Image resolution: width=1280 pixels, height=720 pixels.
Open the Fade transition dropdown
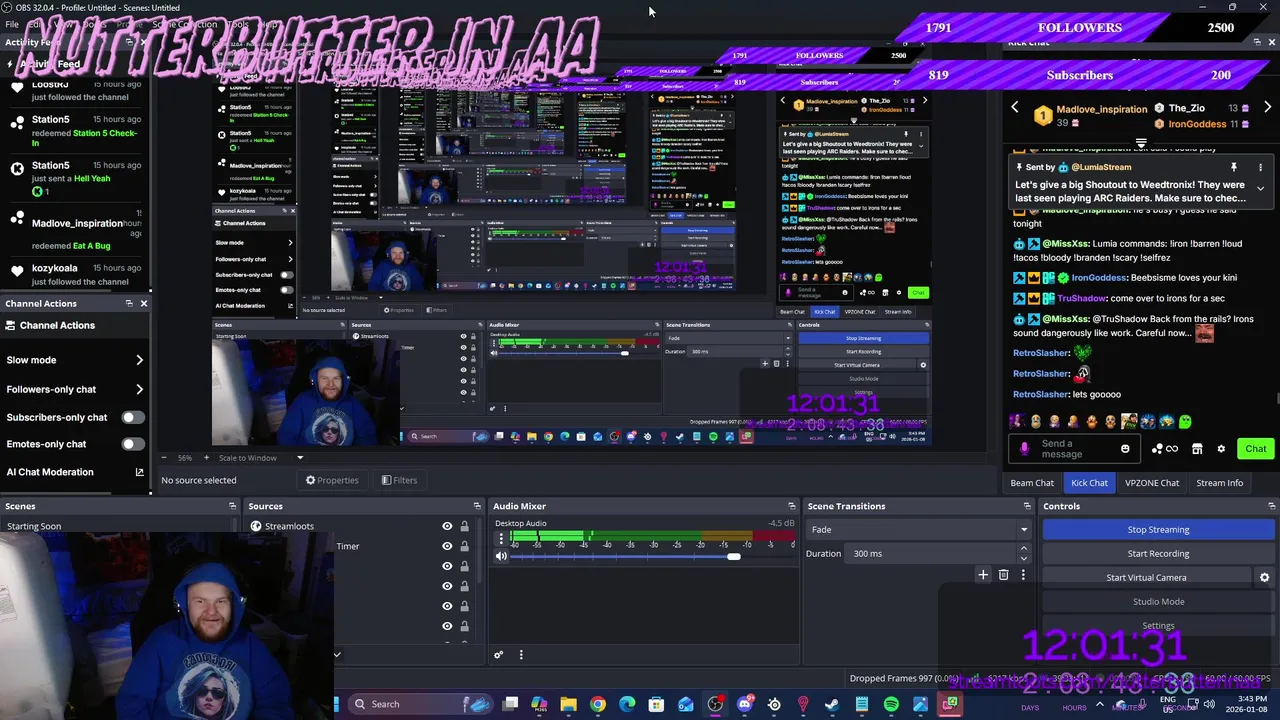(919, 530)
